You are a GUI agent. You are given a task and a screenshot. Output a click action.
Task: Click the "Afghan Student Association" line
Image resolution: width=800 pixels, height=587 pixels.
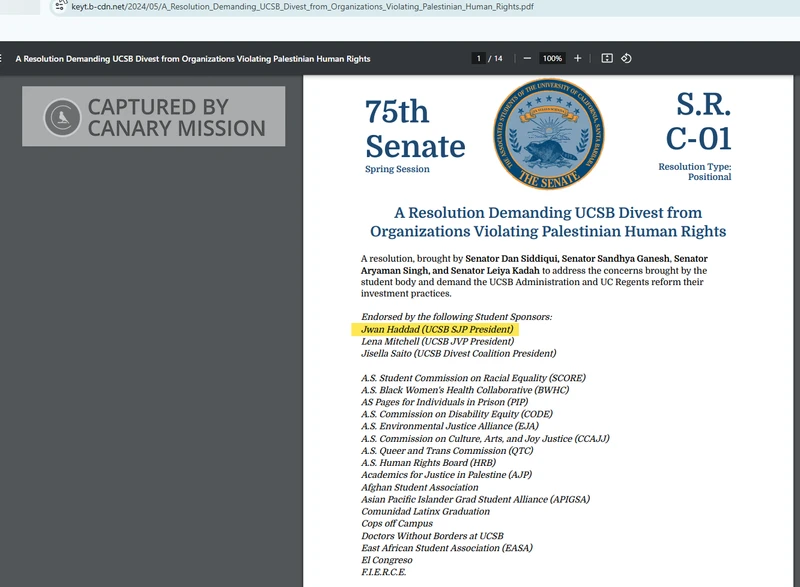point(420,488)
